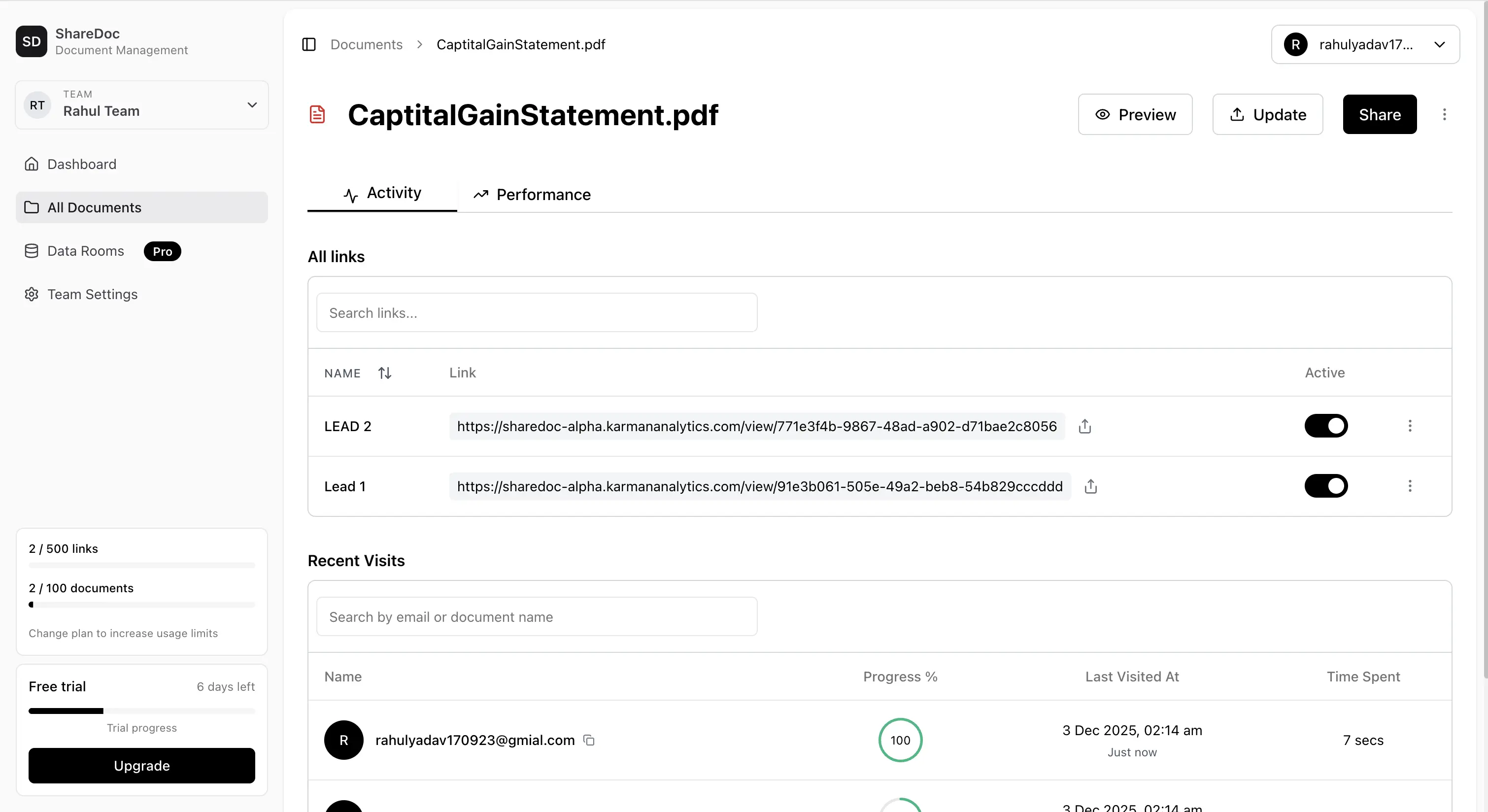
Task: Open the rahulyadav17 account dropdown
Action: click(x=1365, y=44)
